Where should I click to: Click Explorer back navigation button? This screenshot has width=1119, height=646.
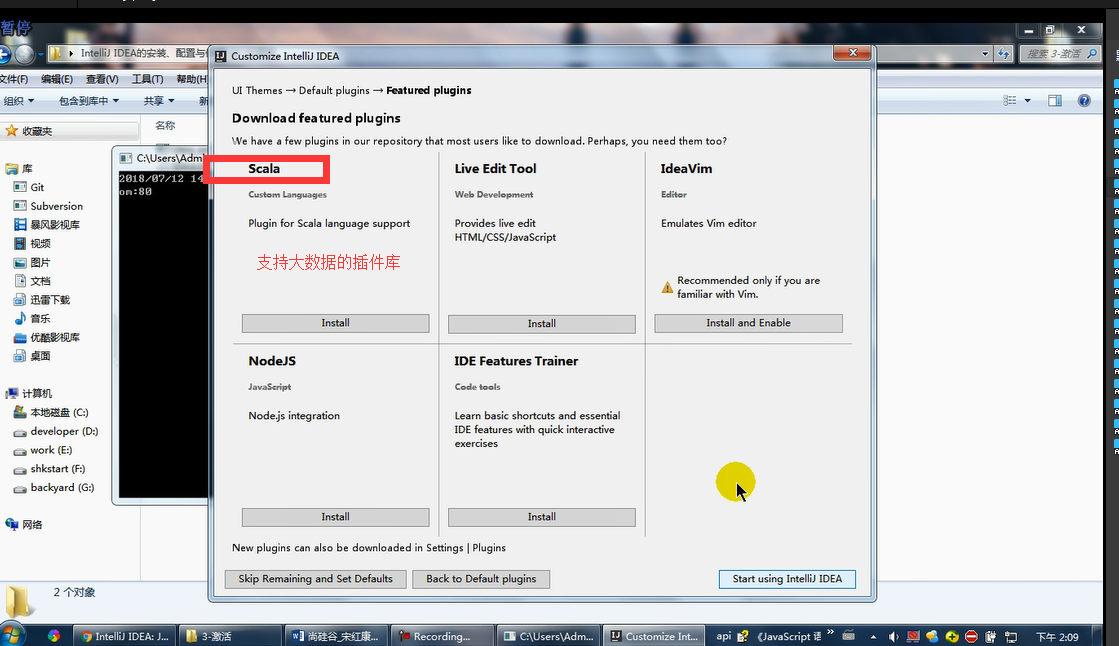[4, 54]
